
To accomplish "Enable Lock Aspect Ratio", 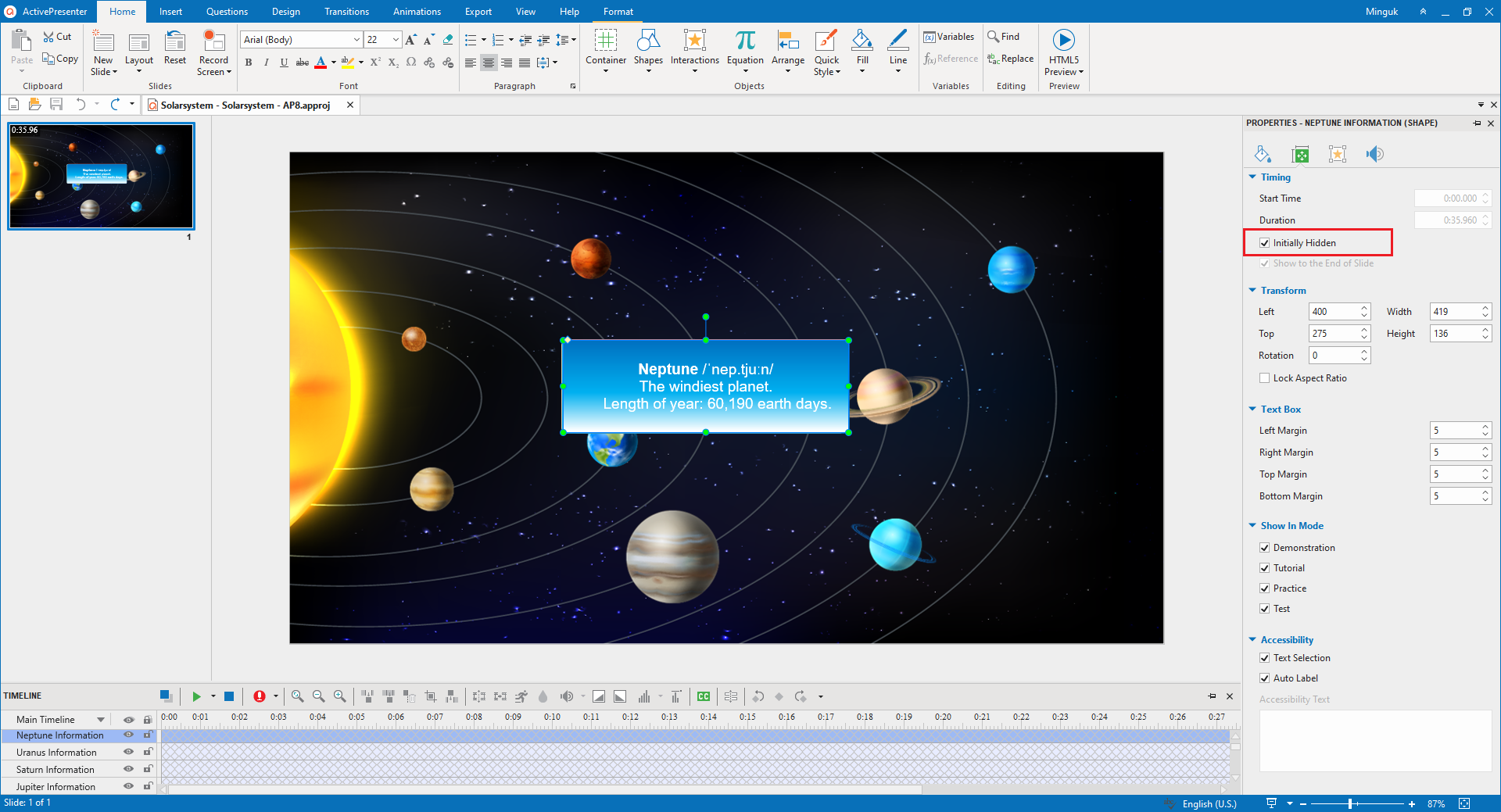I will pyautogui.click(x=1265, y=378).
